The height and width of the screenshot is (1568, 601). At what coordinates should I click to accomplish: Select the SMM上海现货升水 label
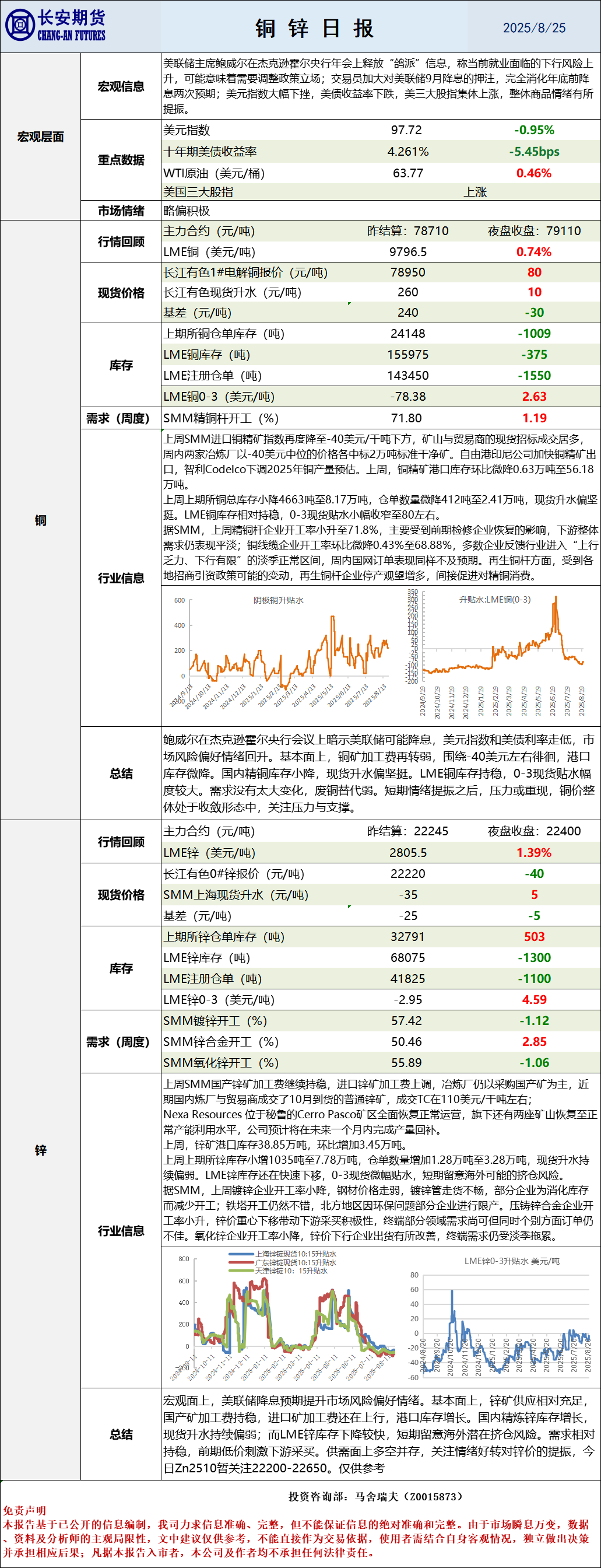(236, 894)
